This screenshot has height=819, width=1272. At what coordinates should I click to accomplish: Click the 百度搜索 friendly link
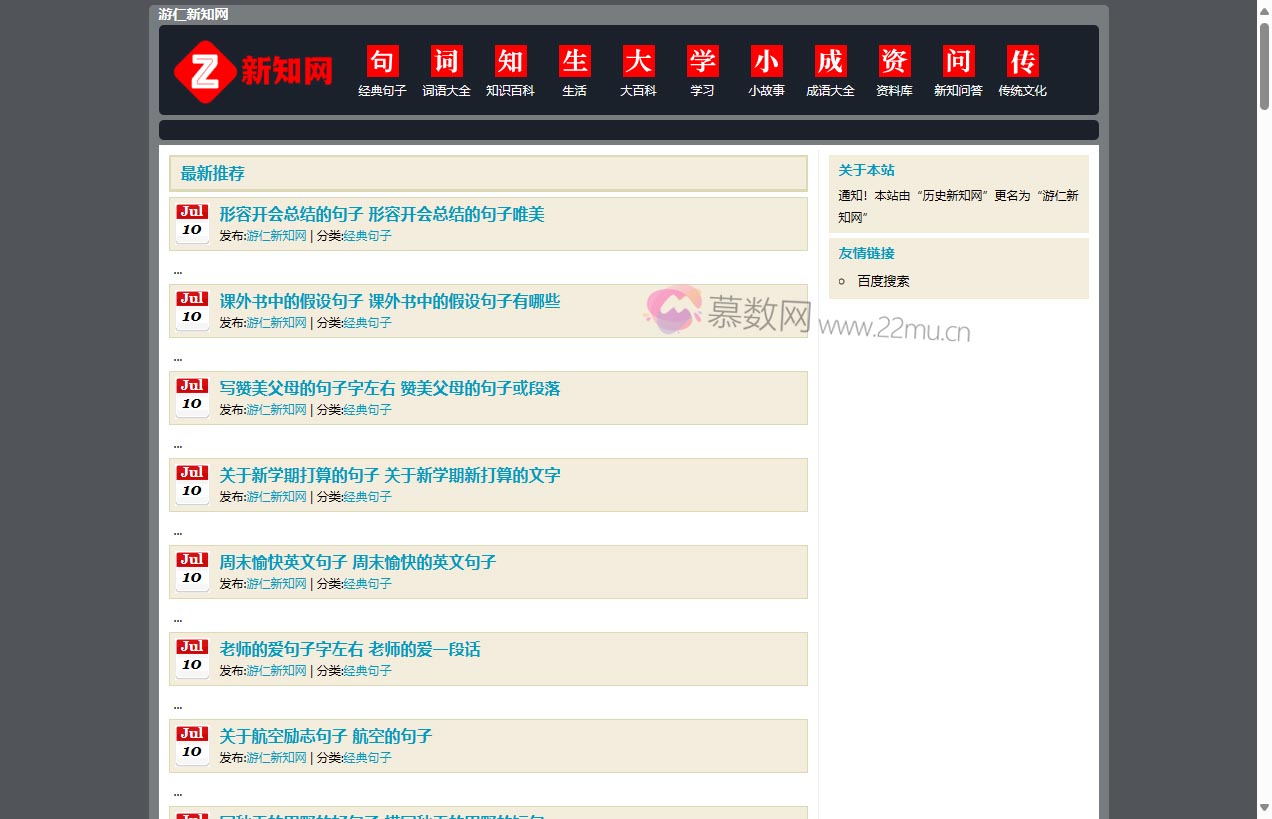883,281
